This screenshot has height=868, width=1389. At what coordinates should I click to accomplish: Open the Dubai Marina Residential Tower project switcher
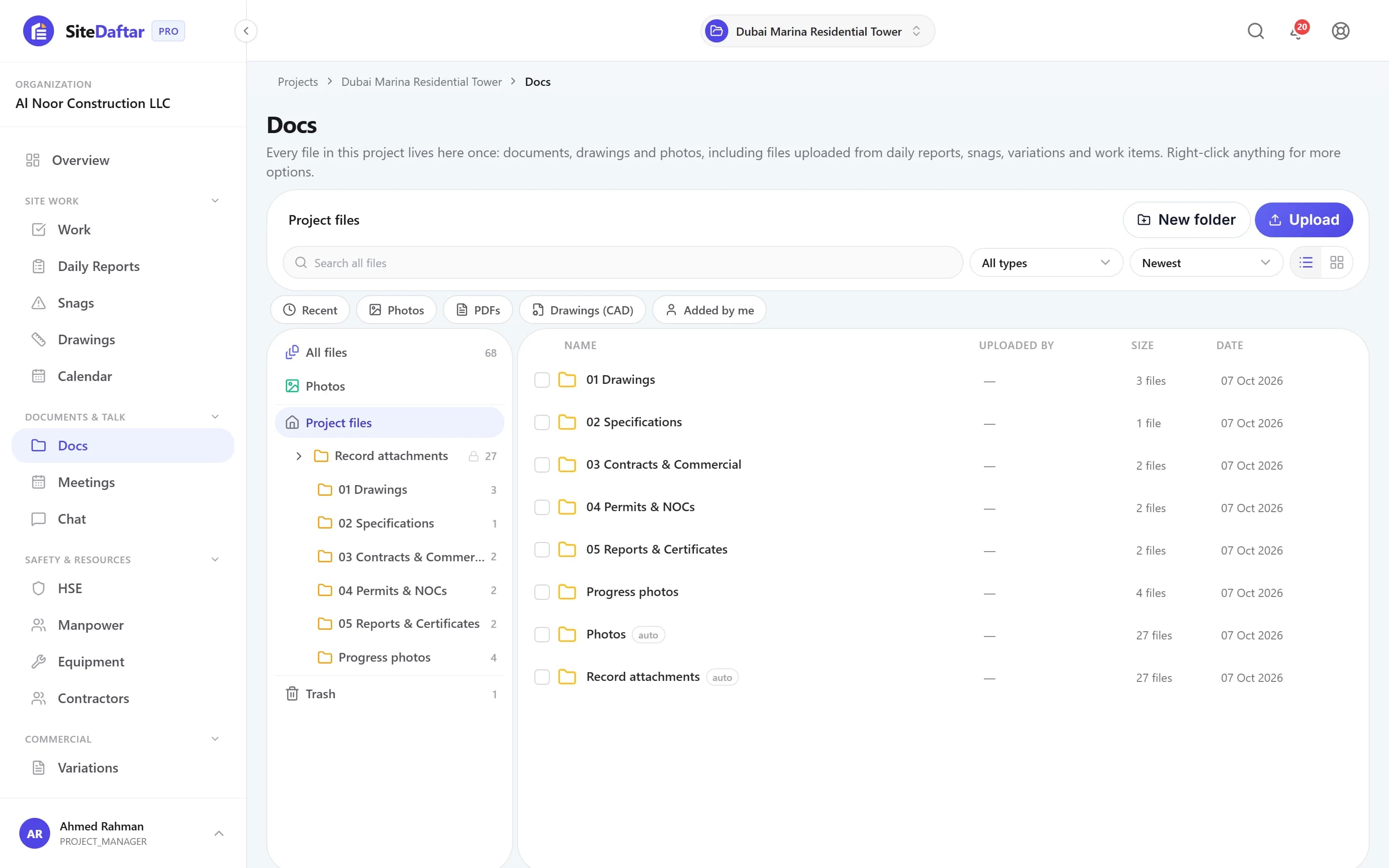tap(817, 31)
